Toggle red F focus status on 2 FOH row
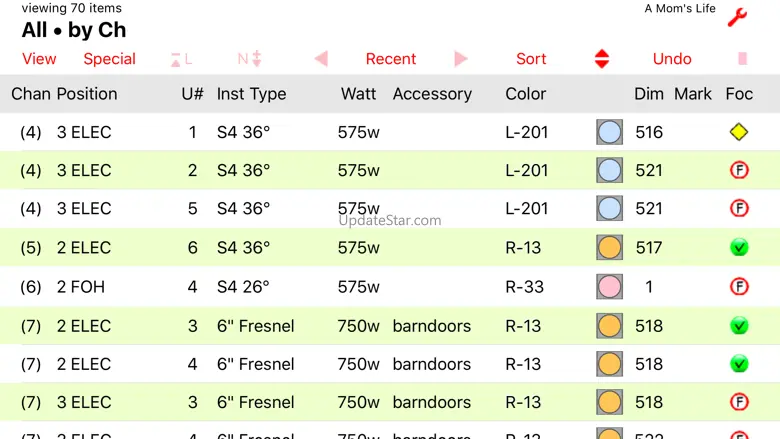Screen dimensions: 780x439 pyautogui.click(x=739, y=287)
